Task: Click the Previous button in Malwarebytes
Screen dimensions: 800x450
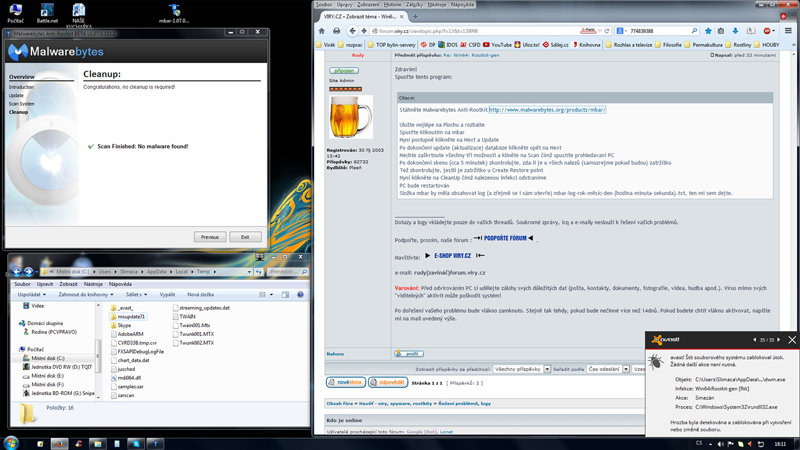Action: [x=209, y=237]
